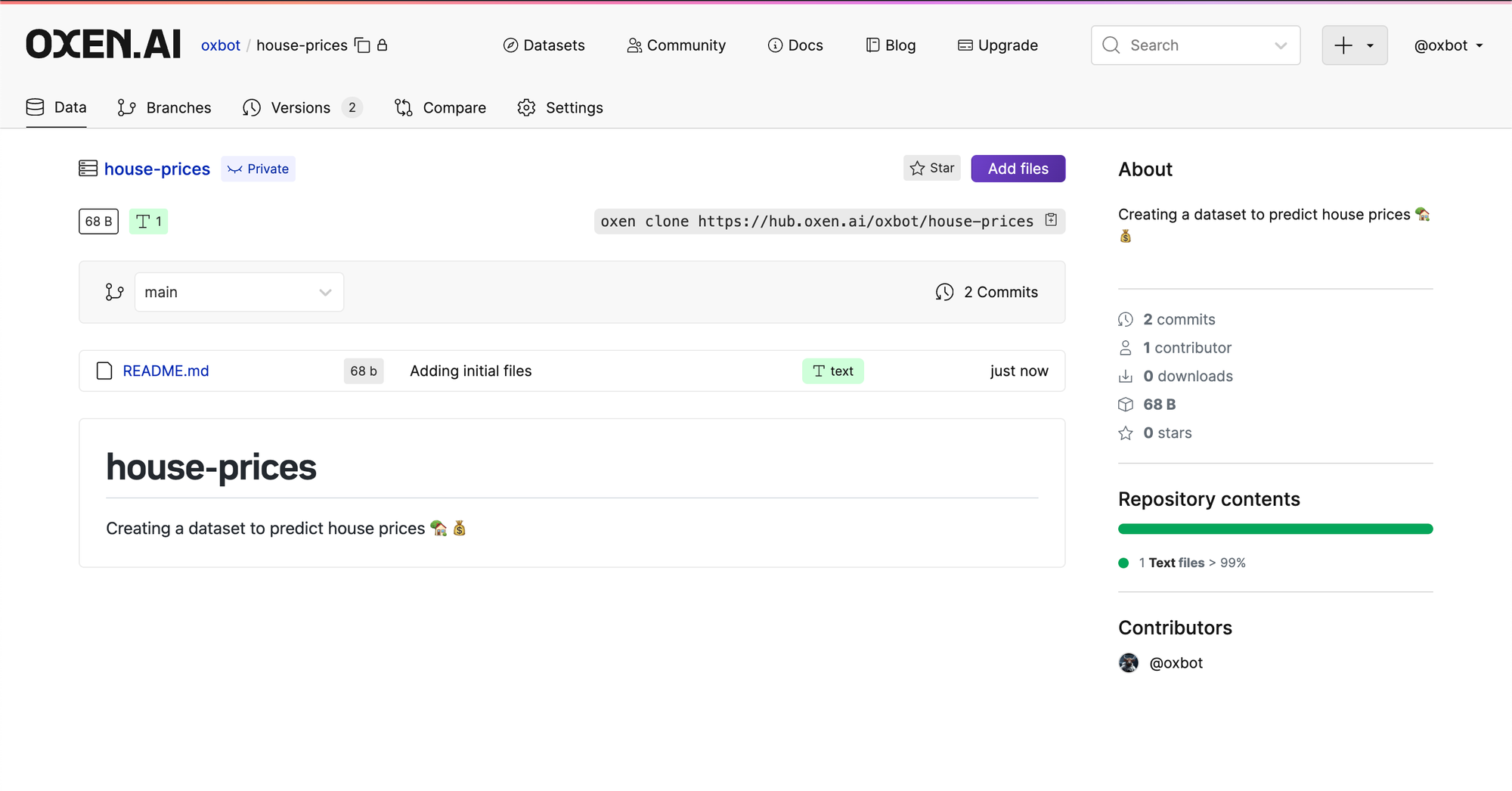This screenshot has height=791, width=1512.
Task: Click the README.md file icon
Action: point(104,371)
